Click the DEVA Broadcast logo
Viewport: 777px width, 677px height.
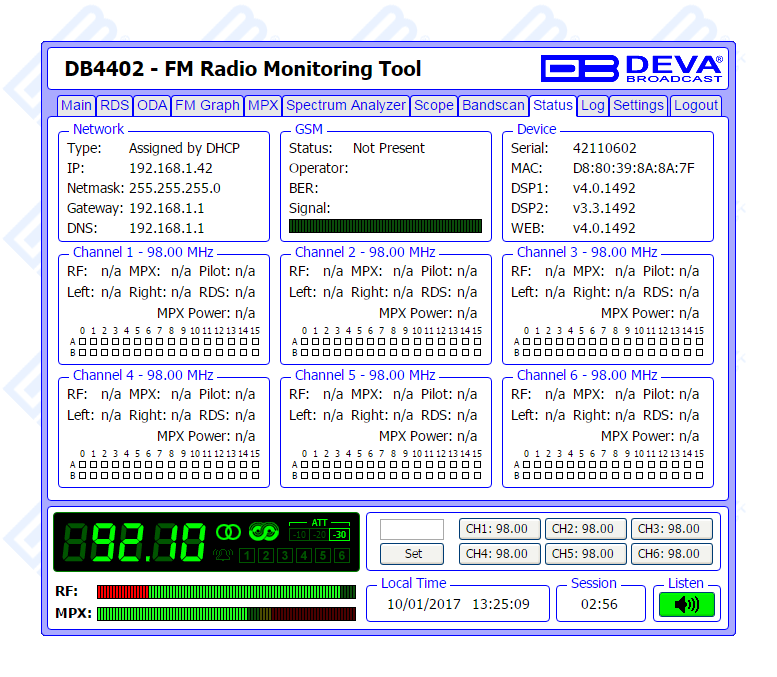pos(631,68)
